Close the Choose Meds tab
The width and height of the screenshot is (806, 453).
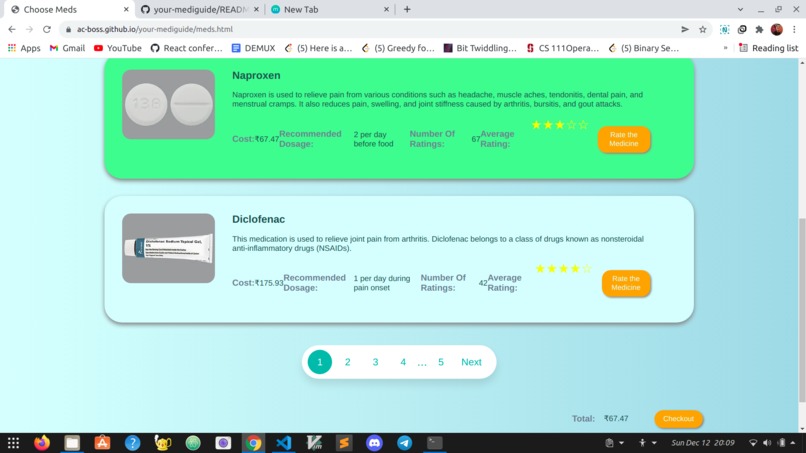click(126, 9)
